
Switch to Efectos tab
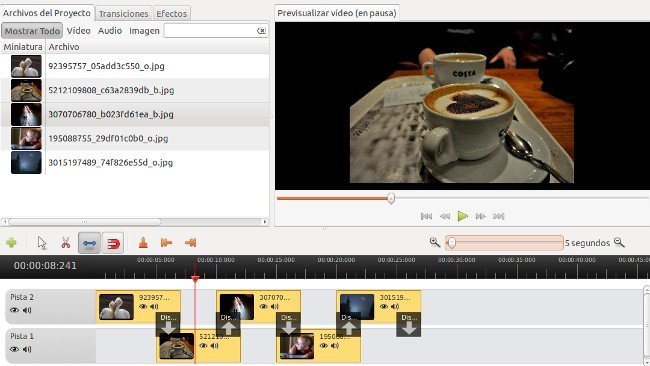(172, 14)
